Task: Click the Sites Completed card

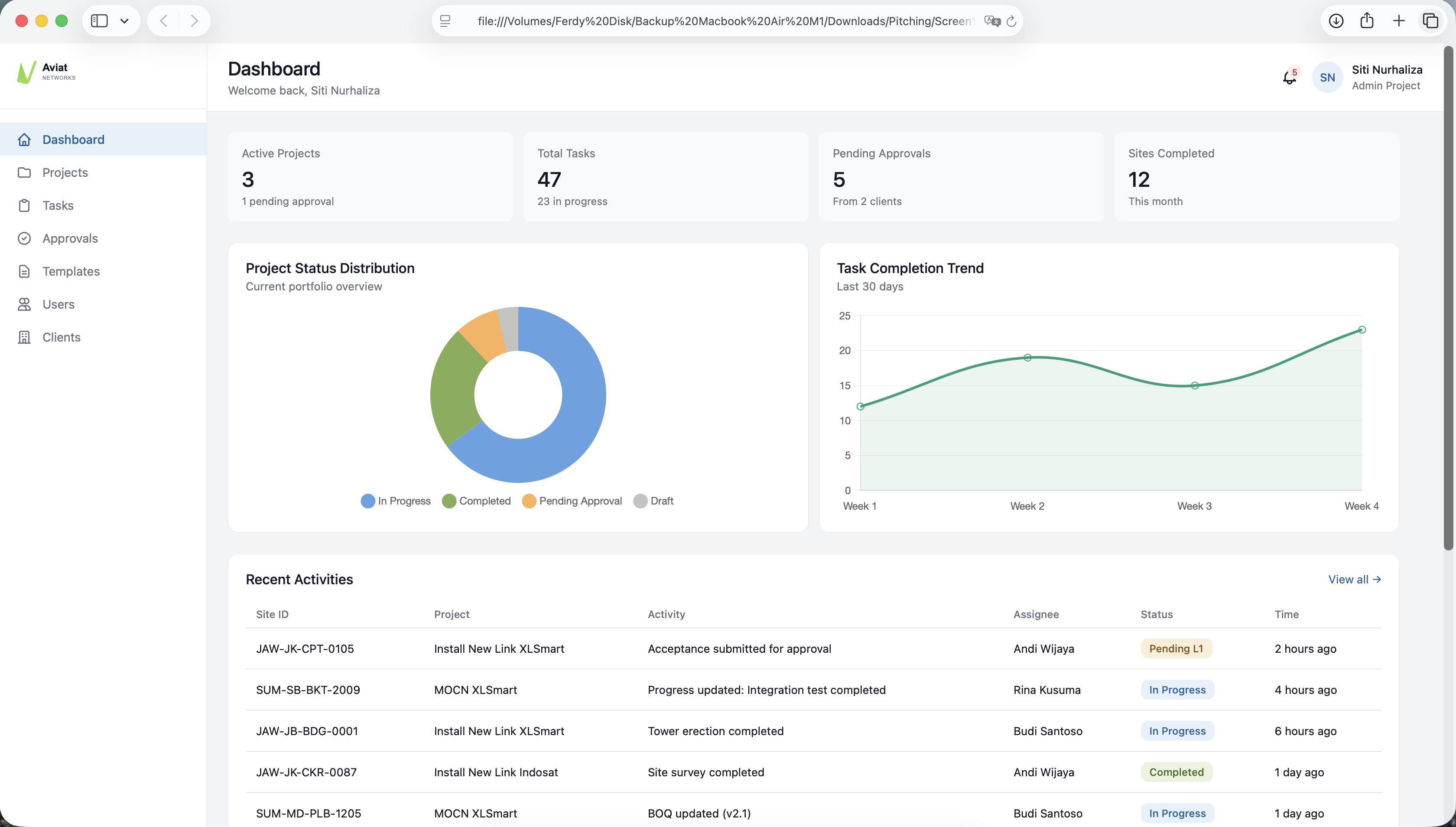Action: point(1256,177)
